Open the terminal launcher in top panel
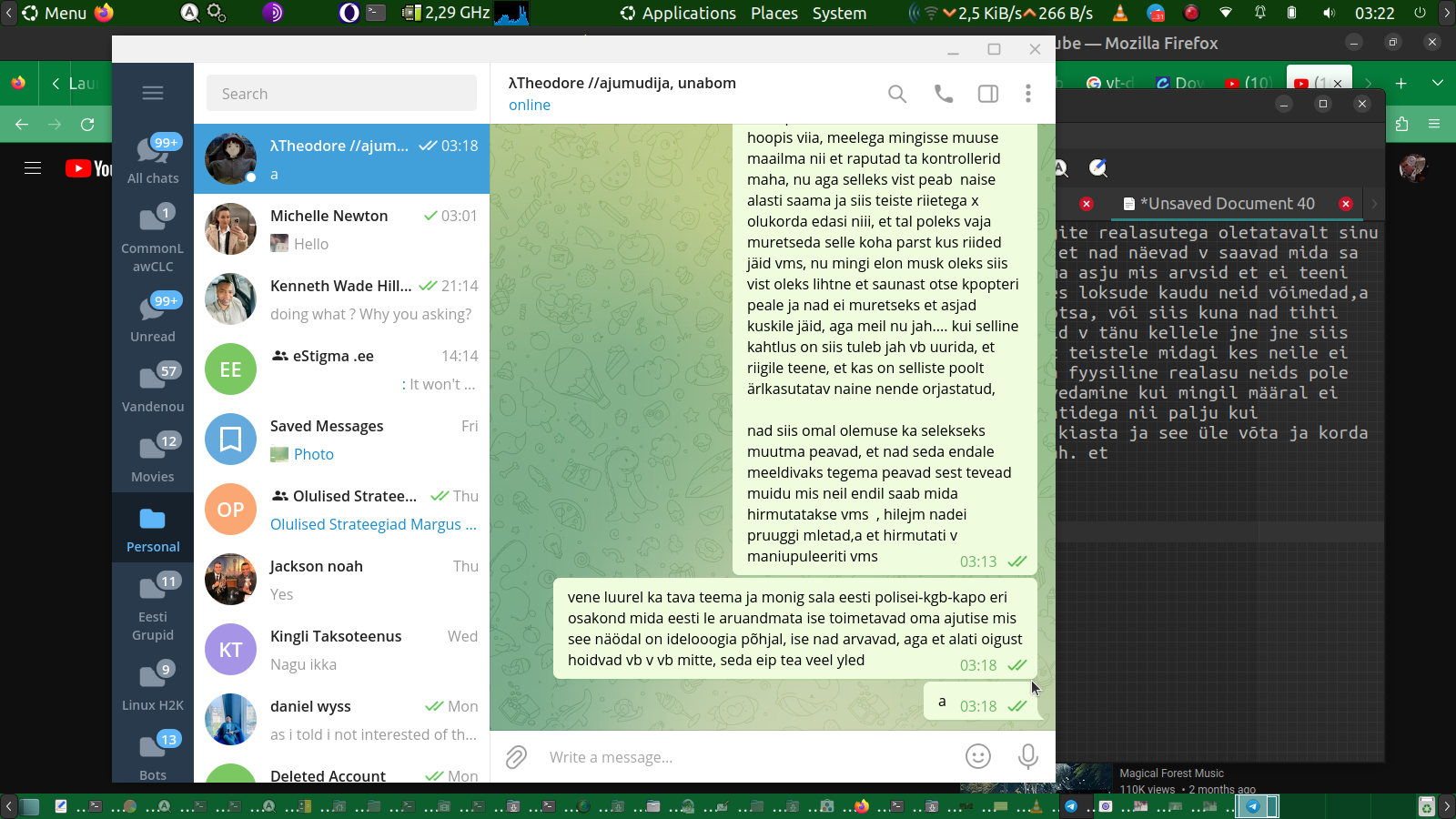 [376, 13]
